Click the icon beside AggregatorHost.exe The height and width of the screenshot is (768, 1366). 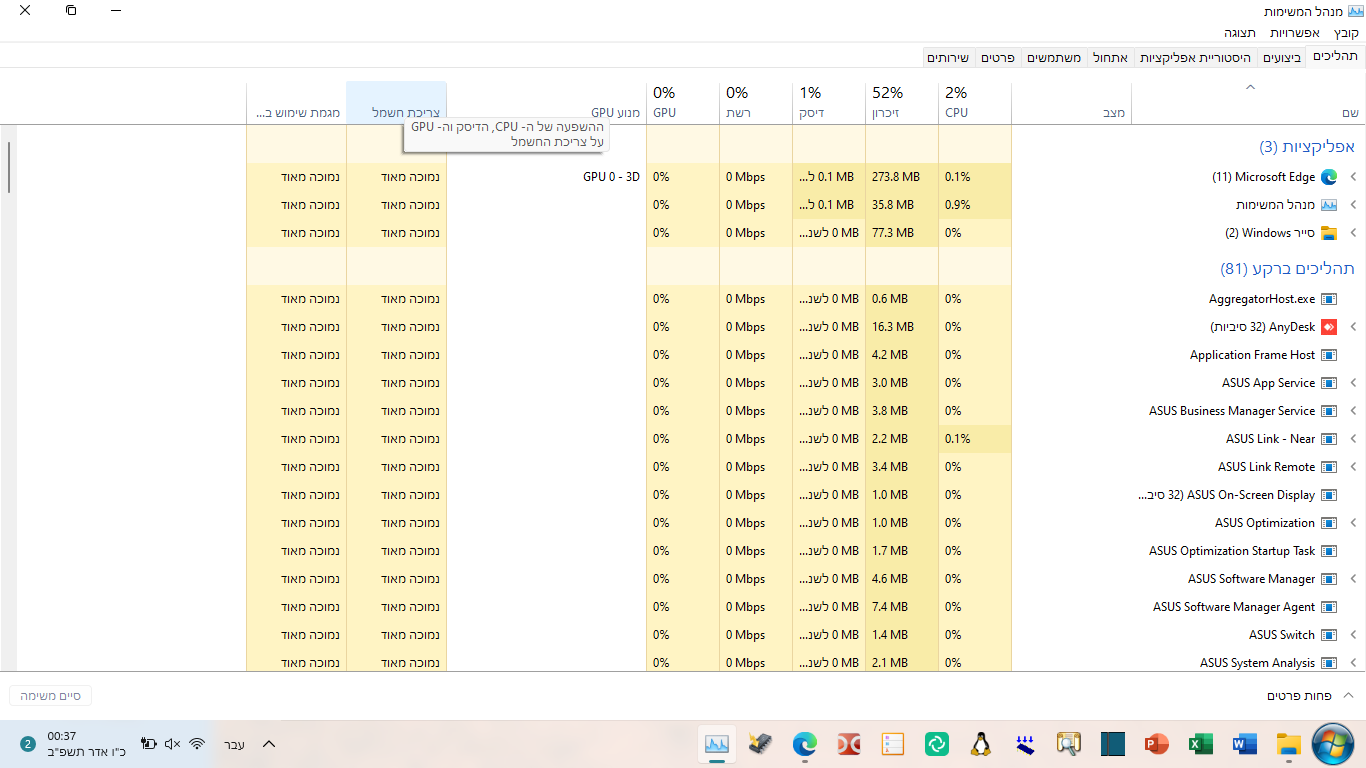(x=1329, y=299)
